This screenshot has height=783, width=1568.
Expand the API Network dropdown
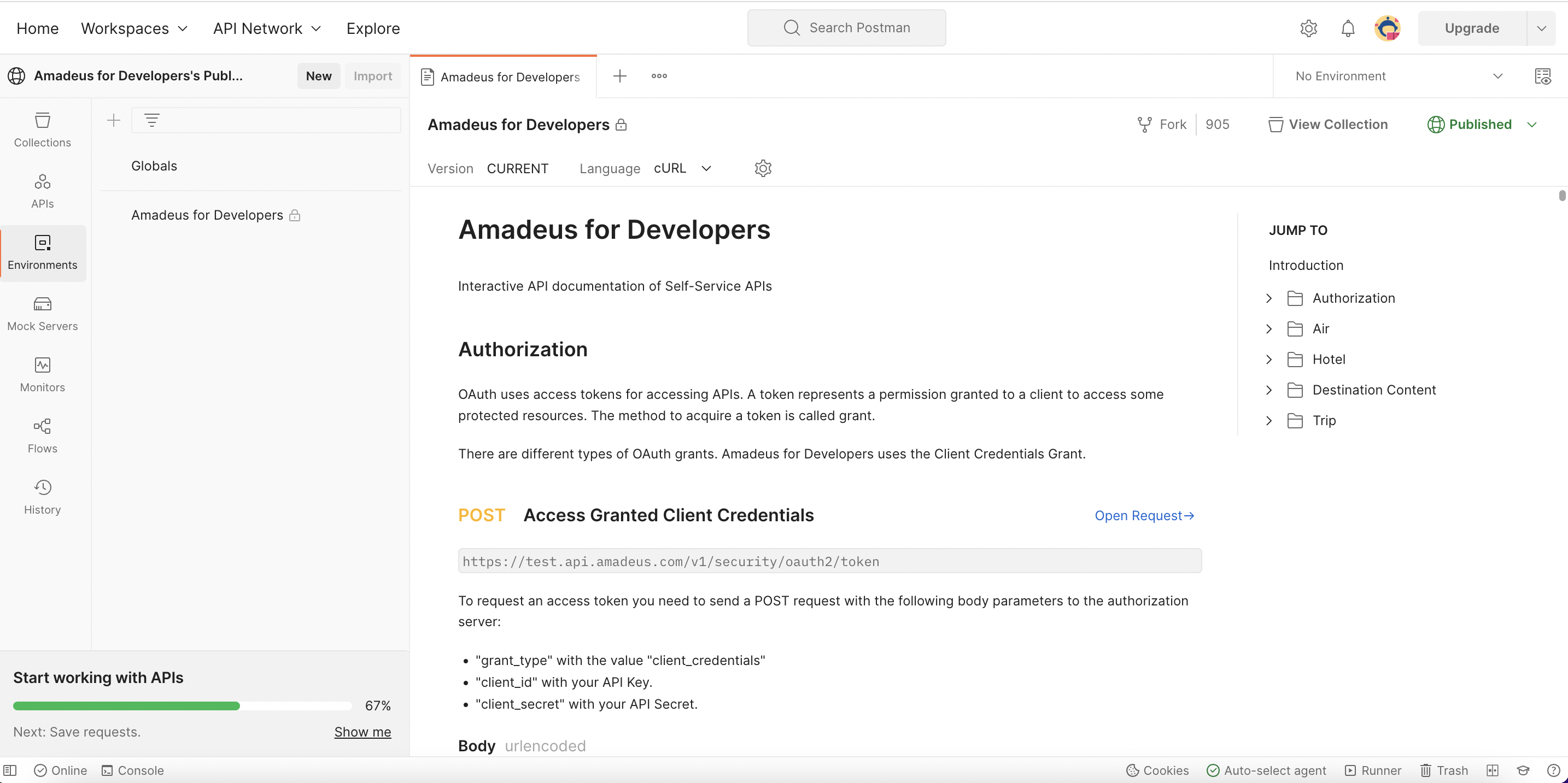[x=267, y=28]
